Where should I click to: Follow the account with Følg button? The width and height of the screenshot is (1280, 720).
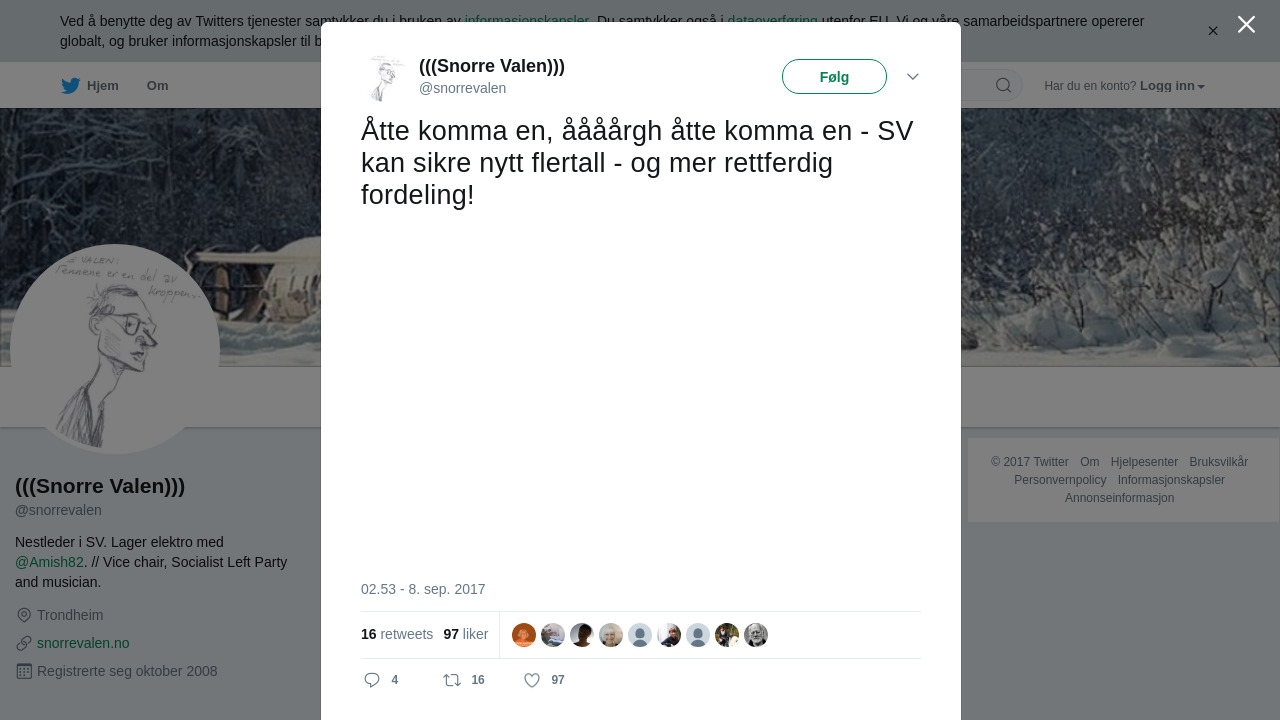(834, 77)
